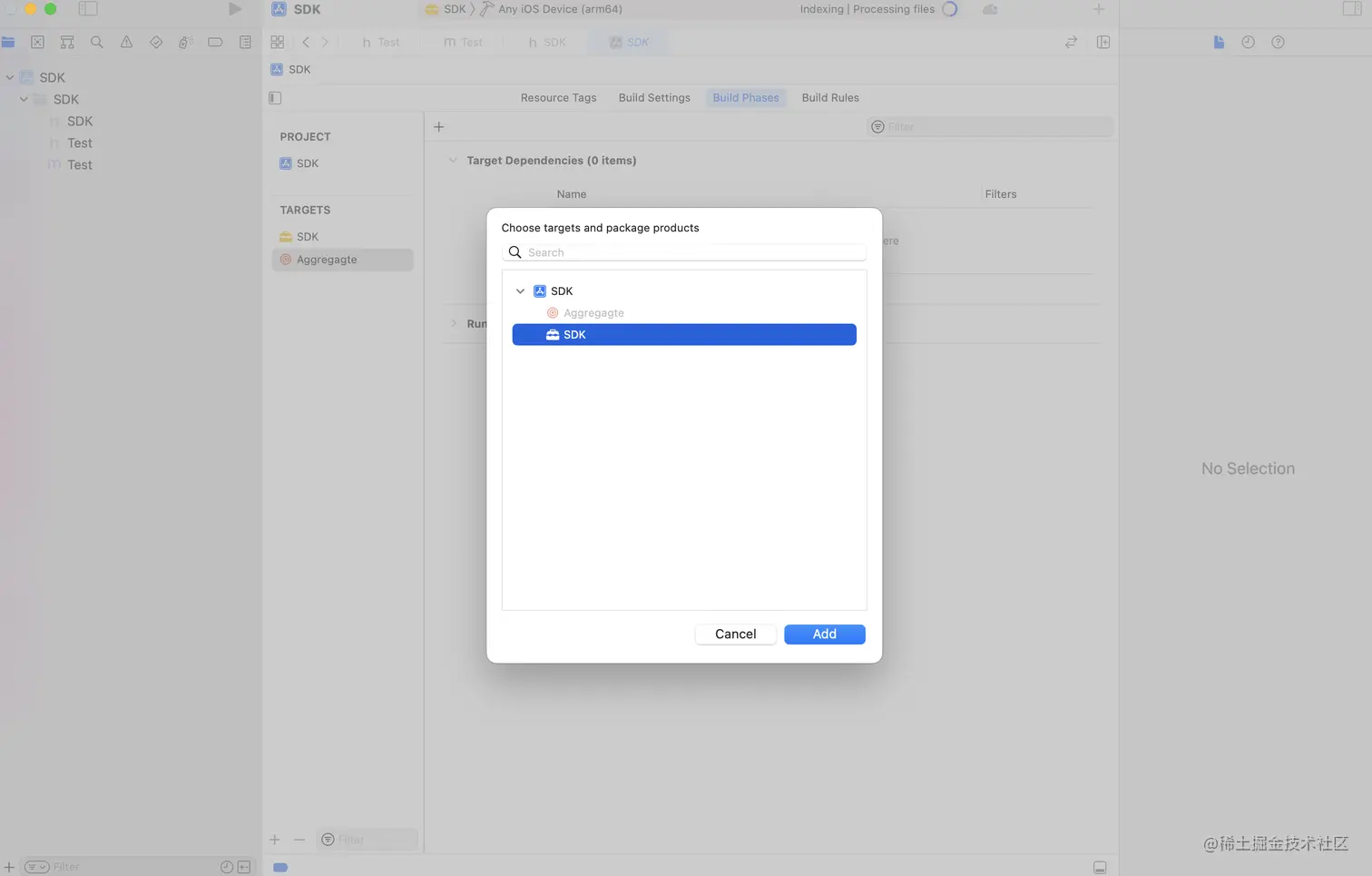Toggle the debug area at bottom right
The height and width of the screenshot is (876, 1372).
click(x=1100, y=867)
